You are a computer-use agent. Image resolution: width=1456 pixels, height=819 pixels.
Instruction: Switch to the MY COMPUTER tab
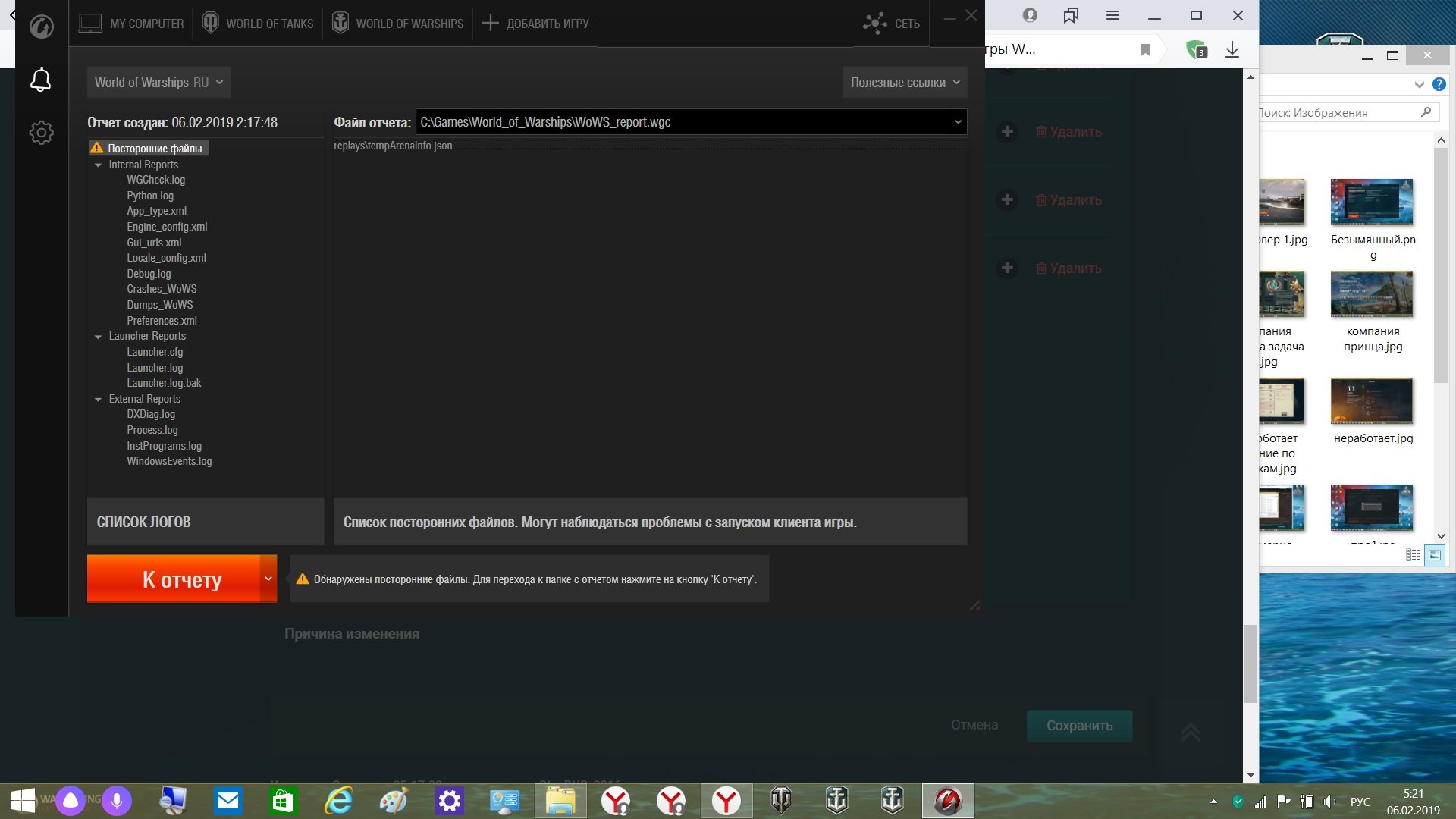(x=132, y=24)
